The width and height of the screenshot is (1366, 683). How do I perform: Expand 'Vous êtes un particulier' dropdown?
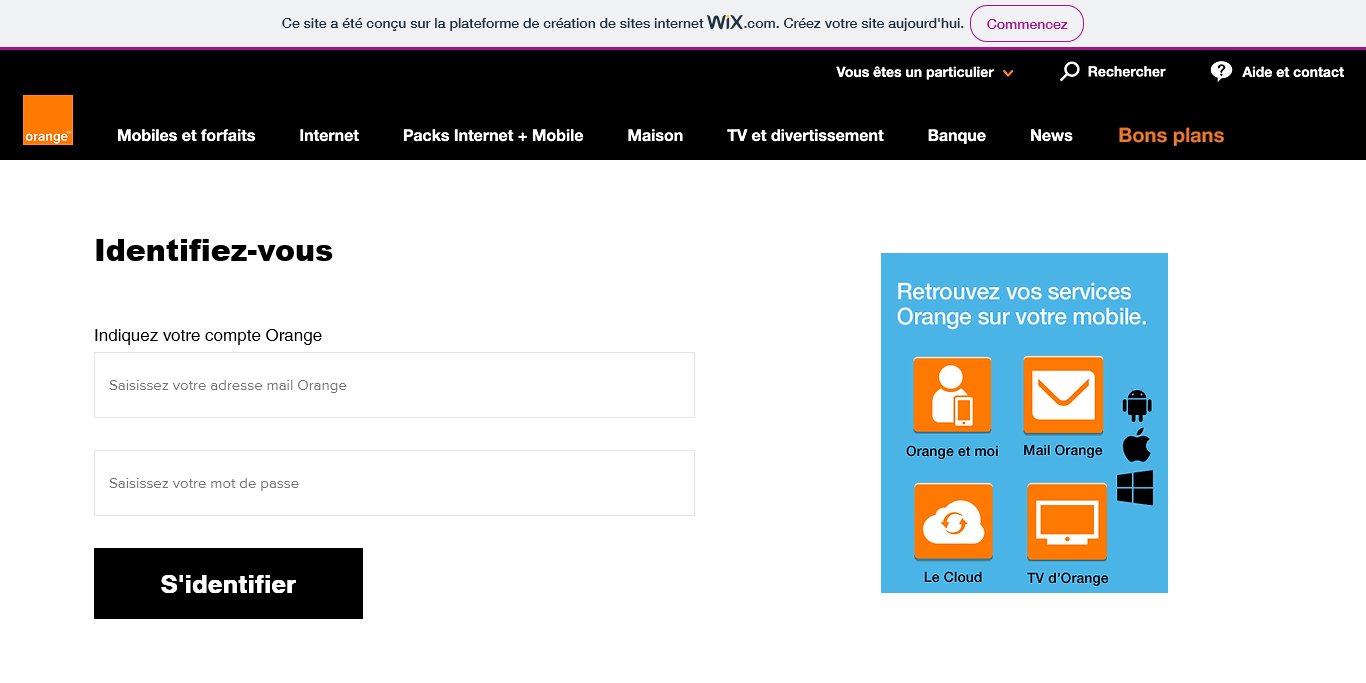[925, 72]
